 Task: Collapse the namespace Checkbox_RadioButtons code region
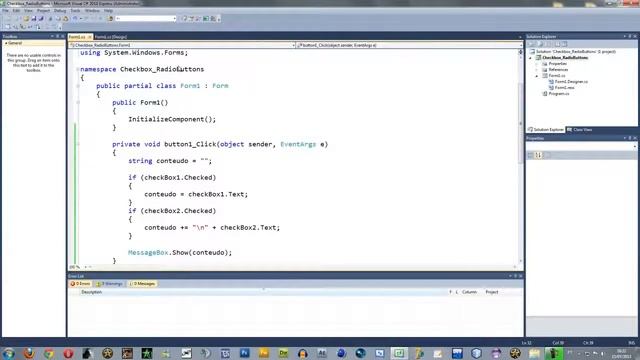pyautogui.click(x=78, y=69)
